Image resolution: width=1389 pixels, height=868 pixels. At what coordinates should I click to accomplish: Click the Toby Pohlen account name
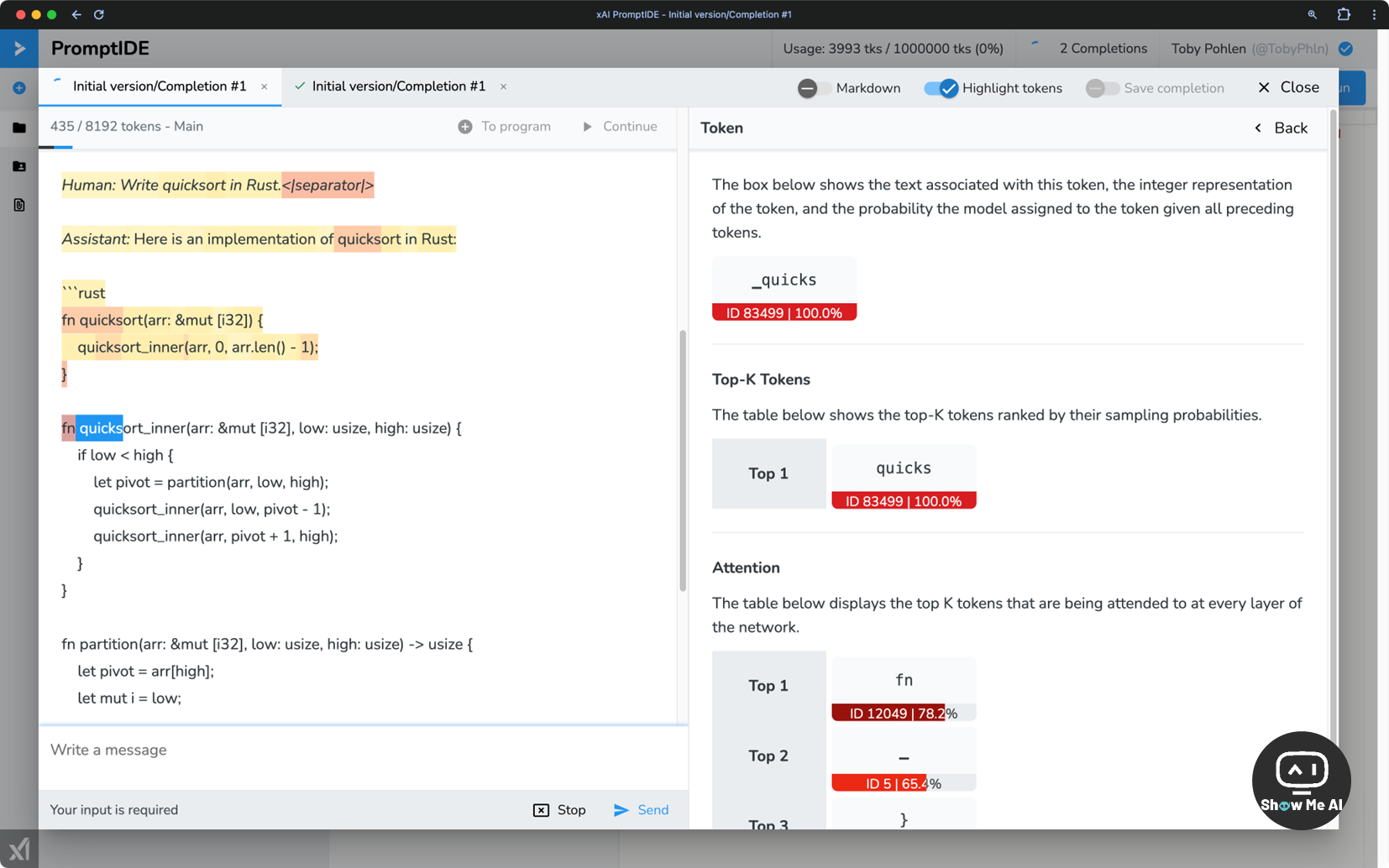tap(1208, 49)
